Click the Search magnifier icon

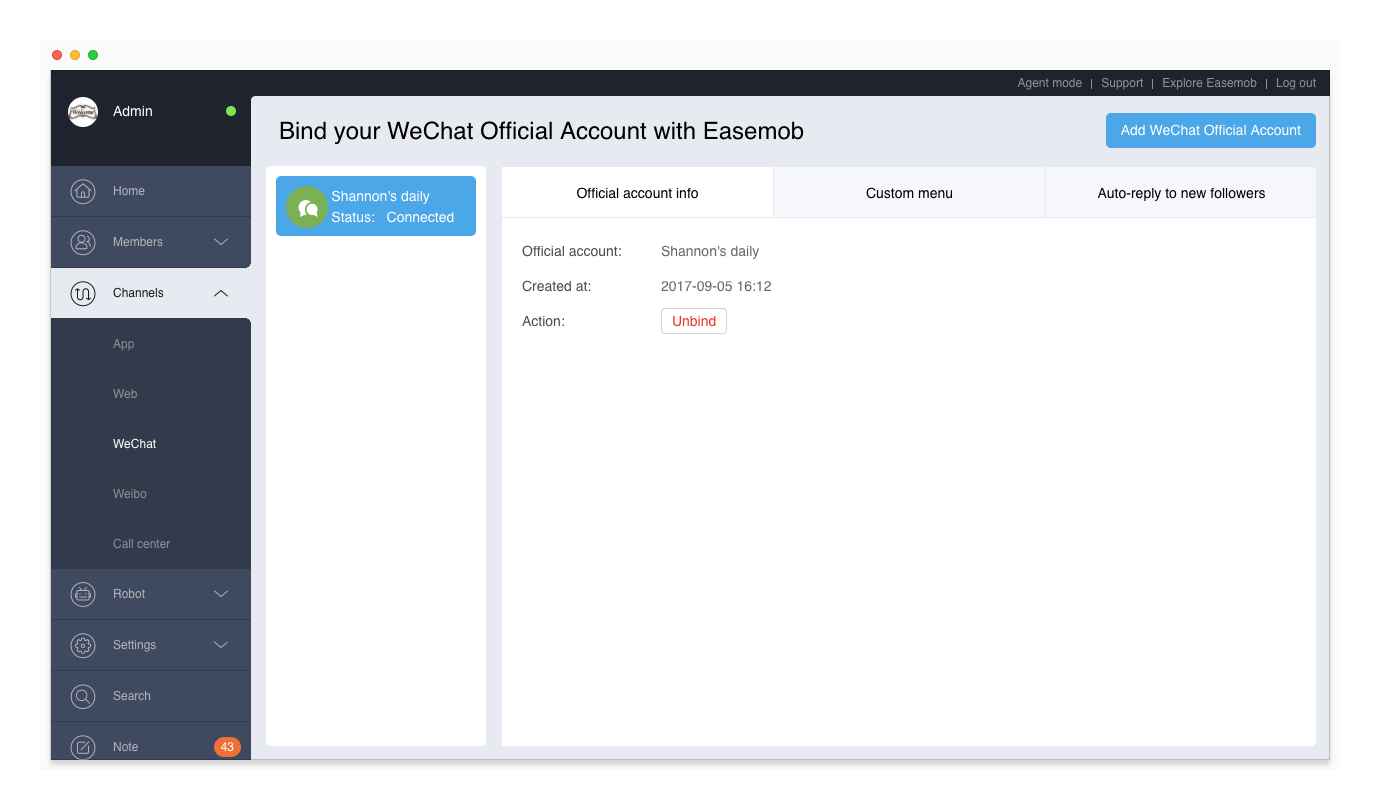click(x=83, y=696)
